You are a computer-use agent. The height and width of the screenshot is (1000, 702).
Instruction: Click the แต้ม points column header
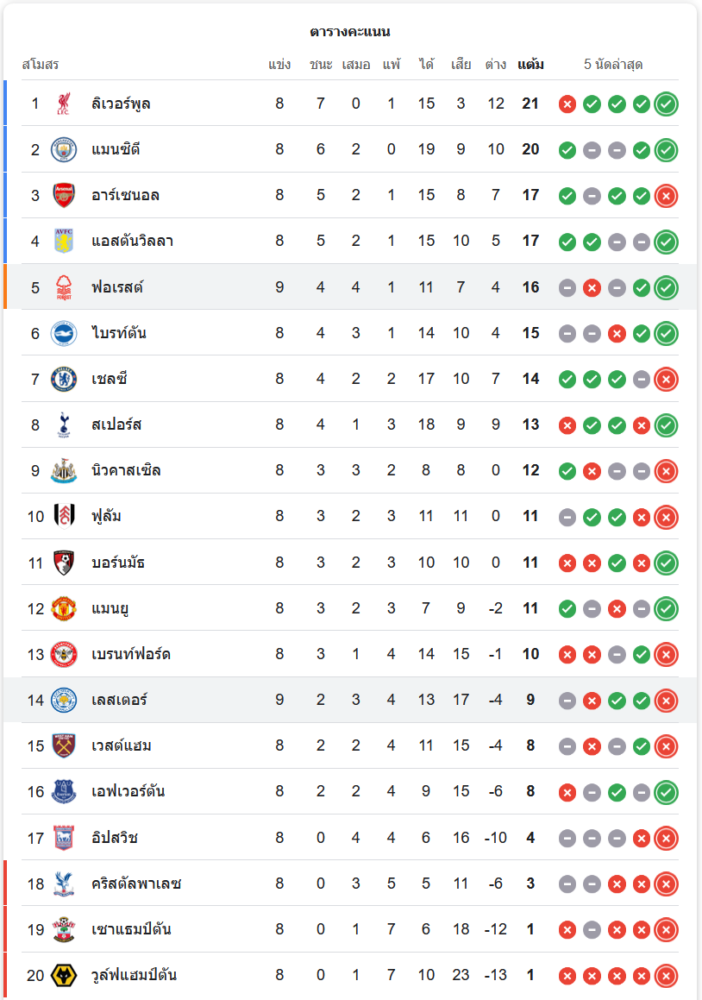point(531,65)
